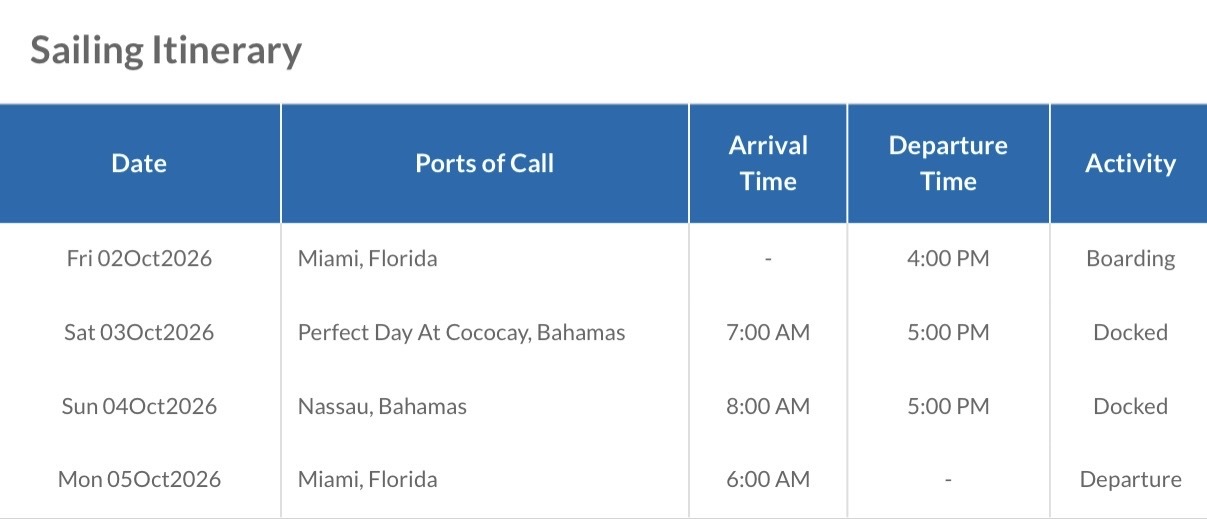Select the Date column header

(139, 163)
